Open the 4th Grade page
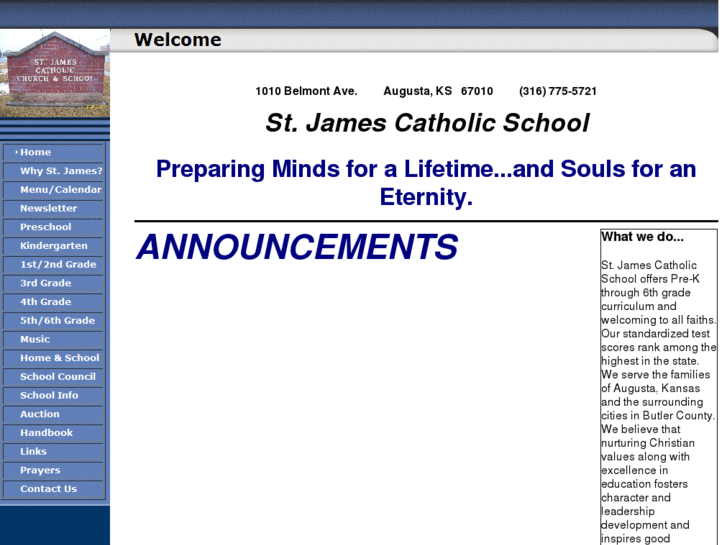Viewport: 727px width, 545px height. click(54, 301)
